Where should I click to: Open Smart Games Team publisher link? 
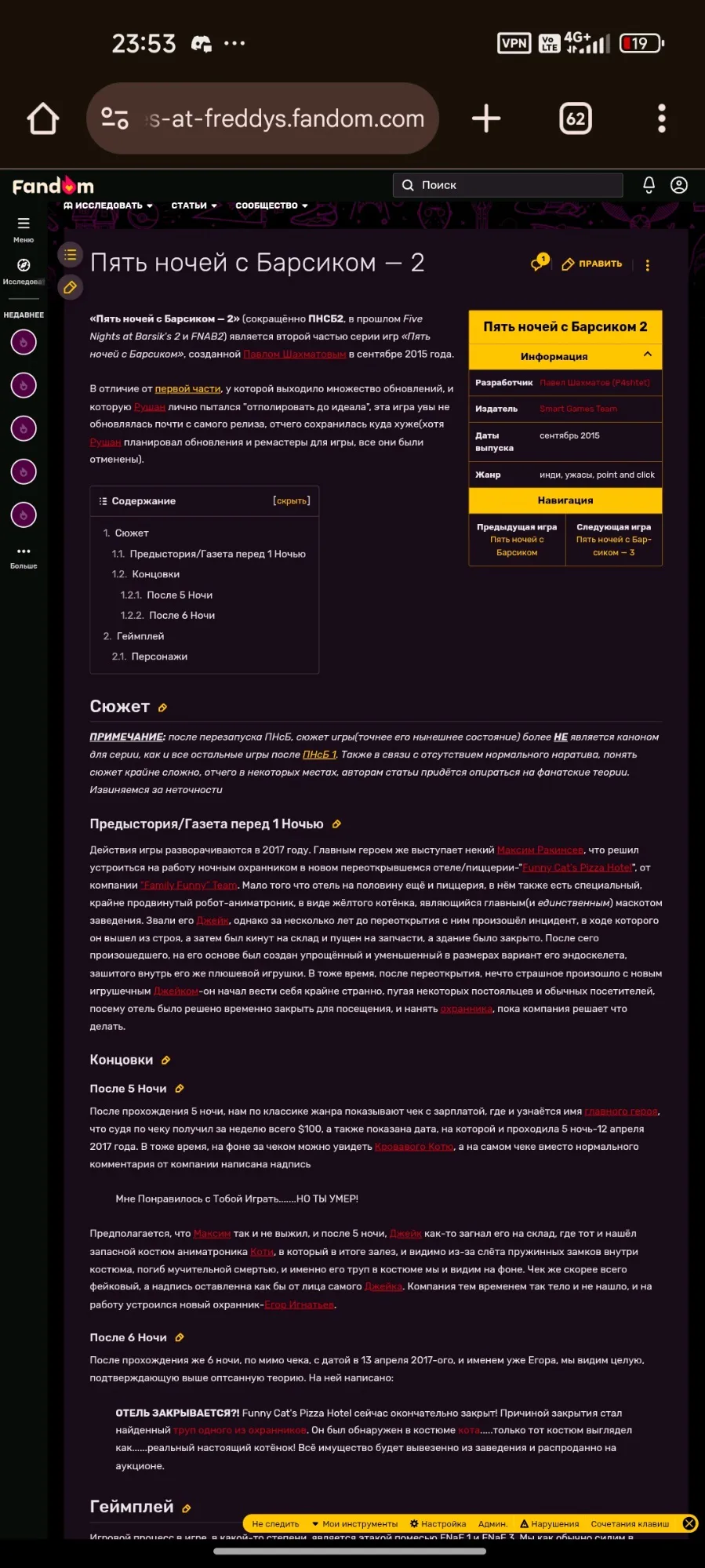(578, 409)
